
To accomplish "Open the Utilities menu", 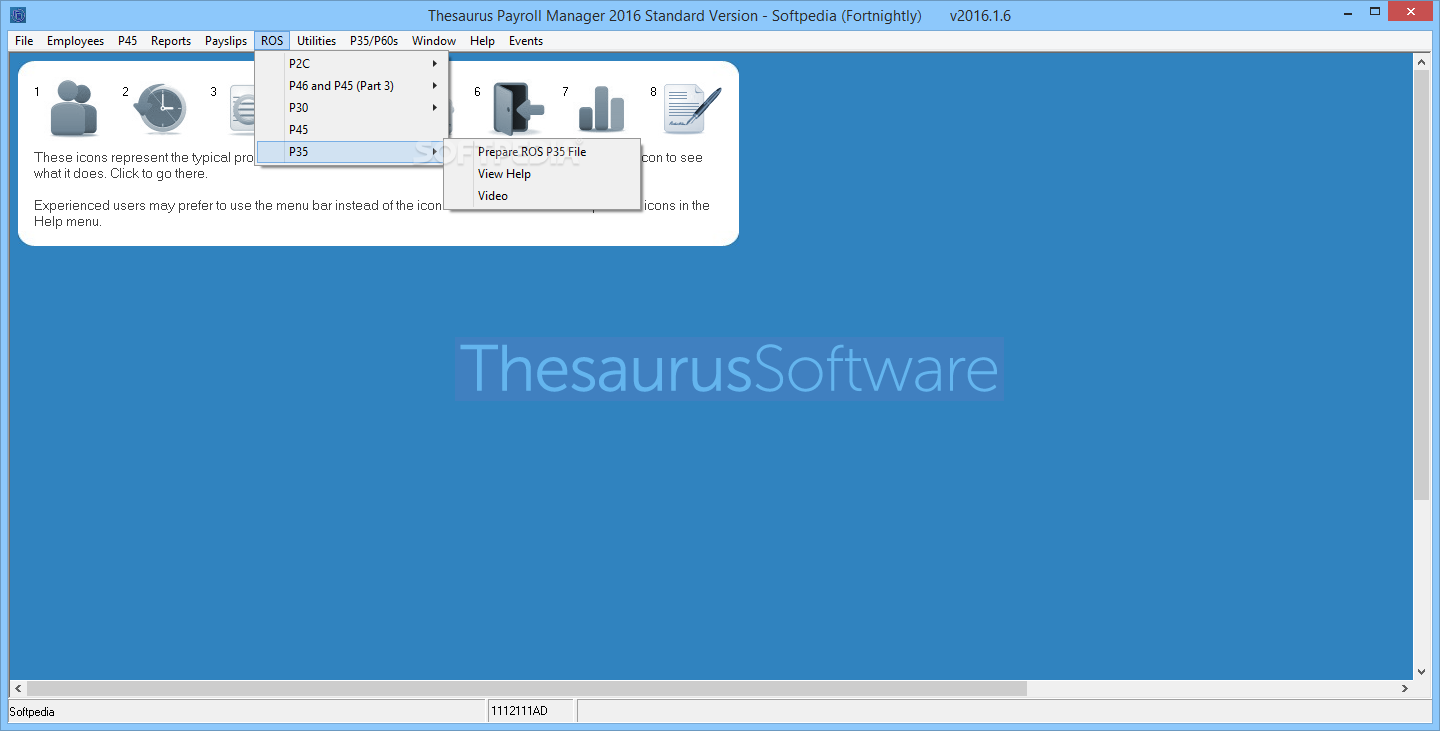I will point(316,41).
